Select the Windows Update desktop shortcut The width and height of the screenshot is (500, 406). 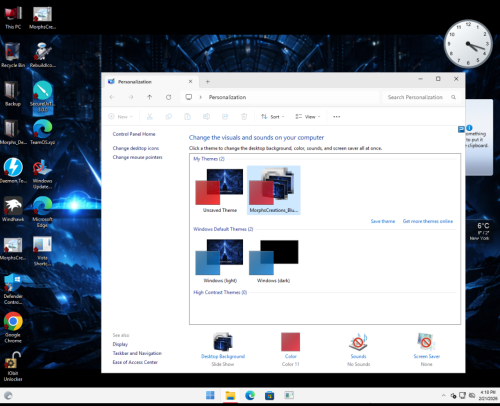[x=43, y=174]
